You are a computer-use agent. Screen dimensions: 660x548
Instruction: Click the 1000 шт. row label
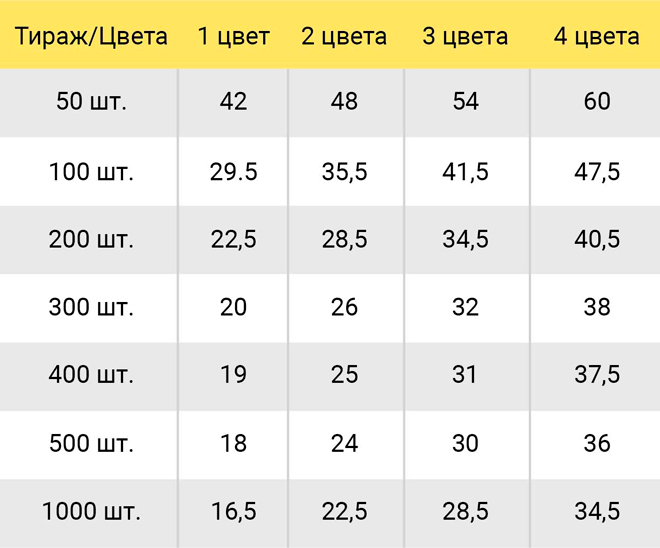pyautogui.click(x=91, y=511)
